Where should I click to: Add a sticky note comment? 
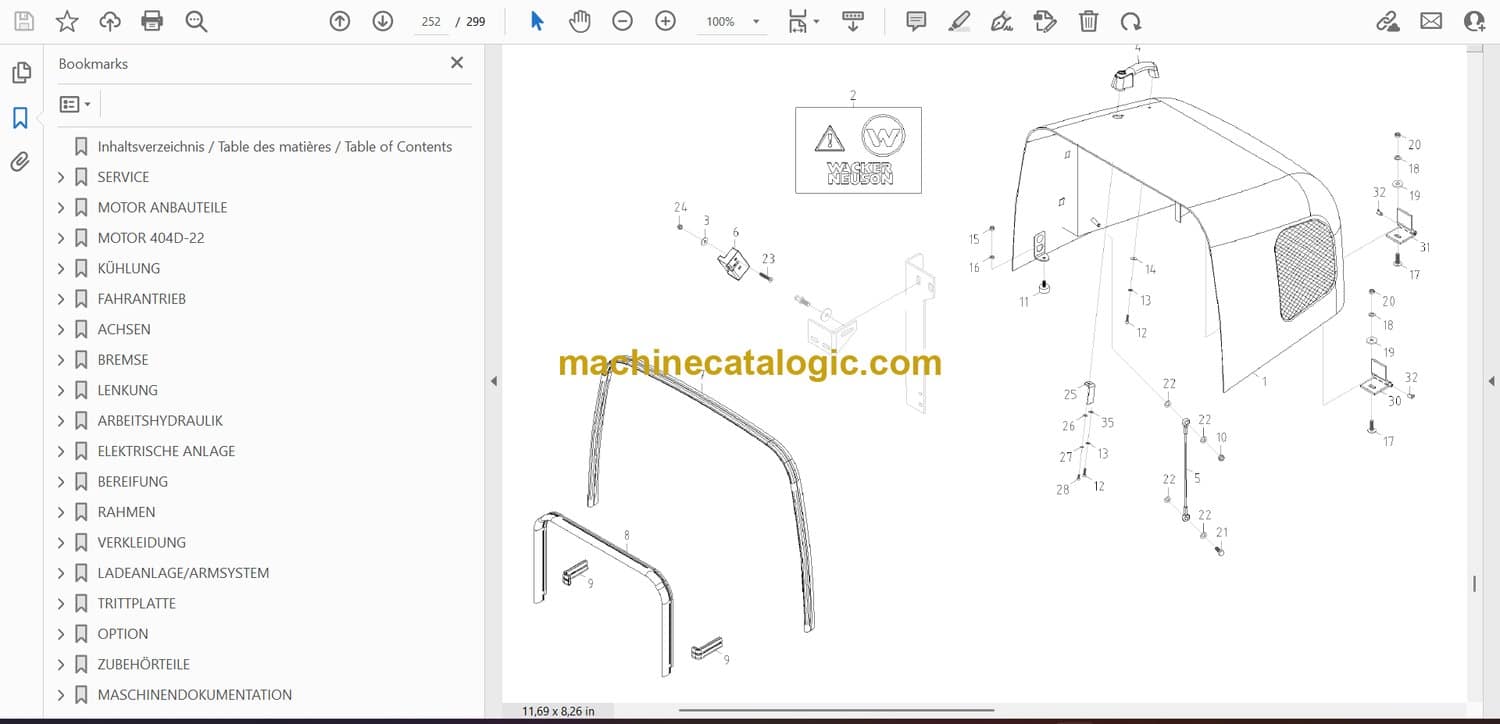pyautogui.click(x=916, y=21)
